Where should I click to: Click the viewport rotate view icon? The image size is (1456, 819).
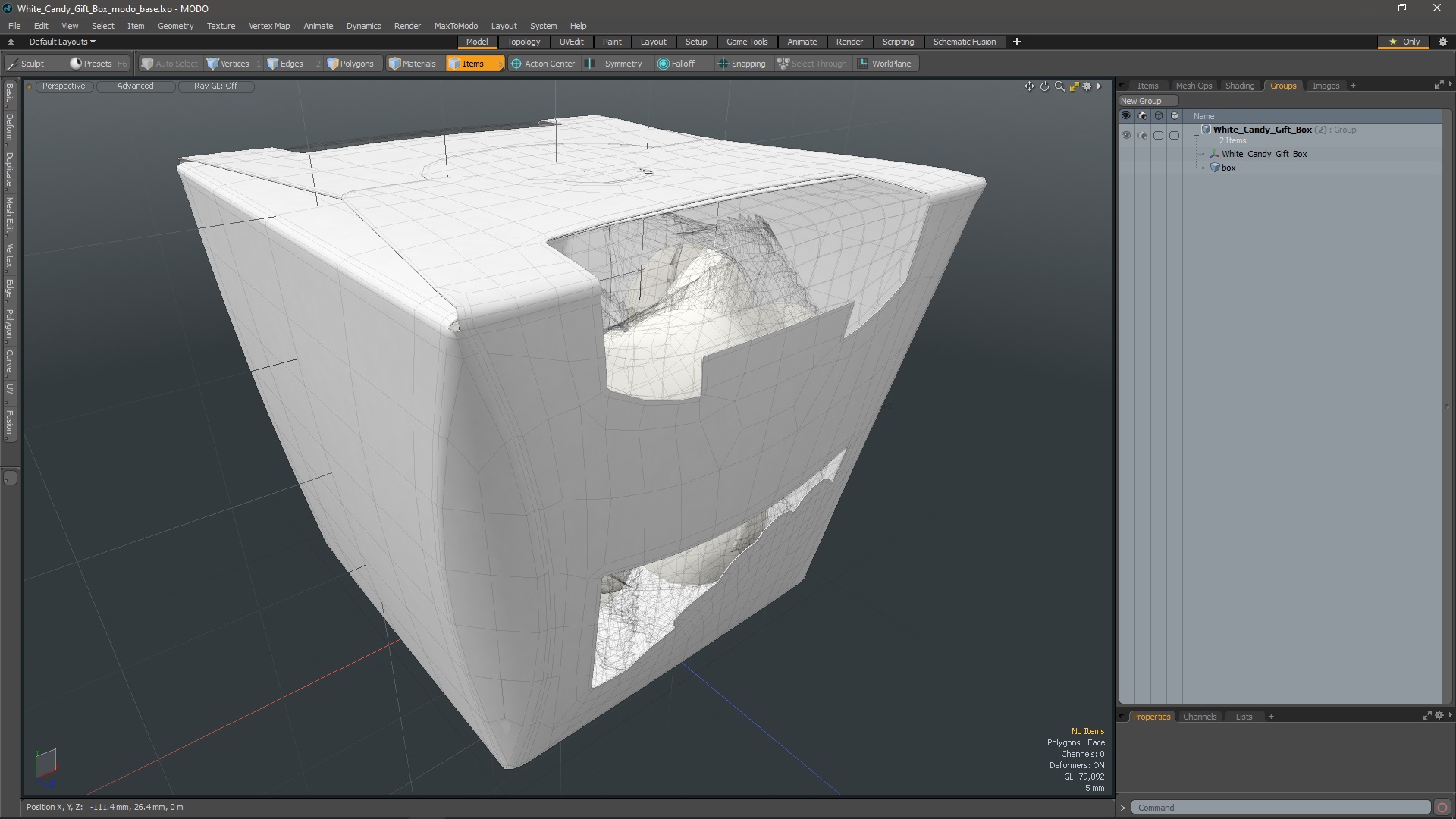point(1044,86)
